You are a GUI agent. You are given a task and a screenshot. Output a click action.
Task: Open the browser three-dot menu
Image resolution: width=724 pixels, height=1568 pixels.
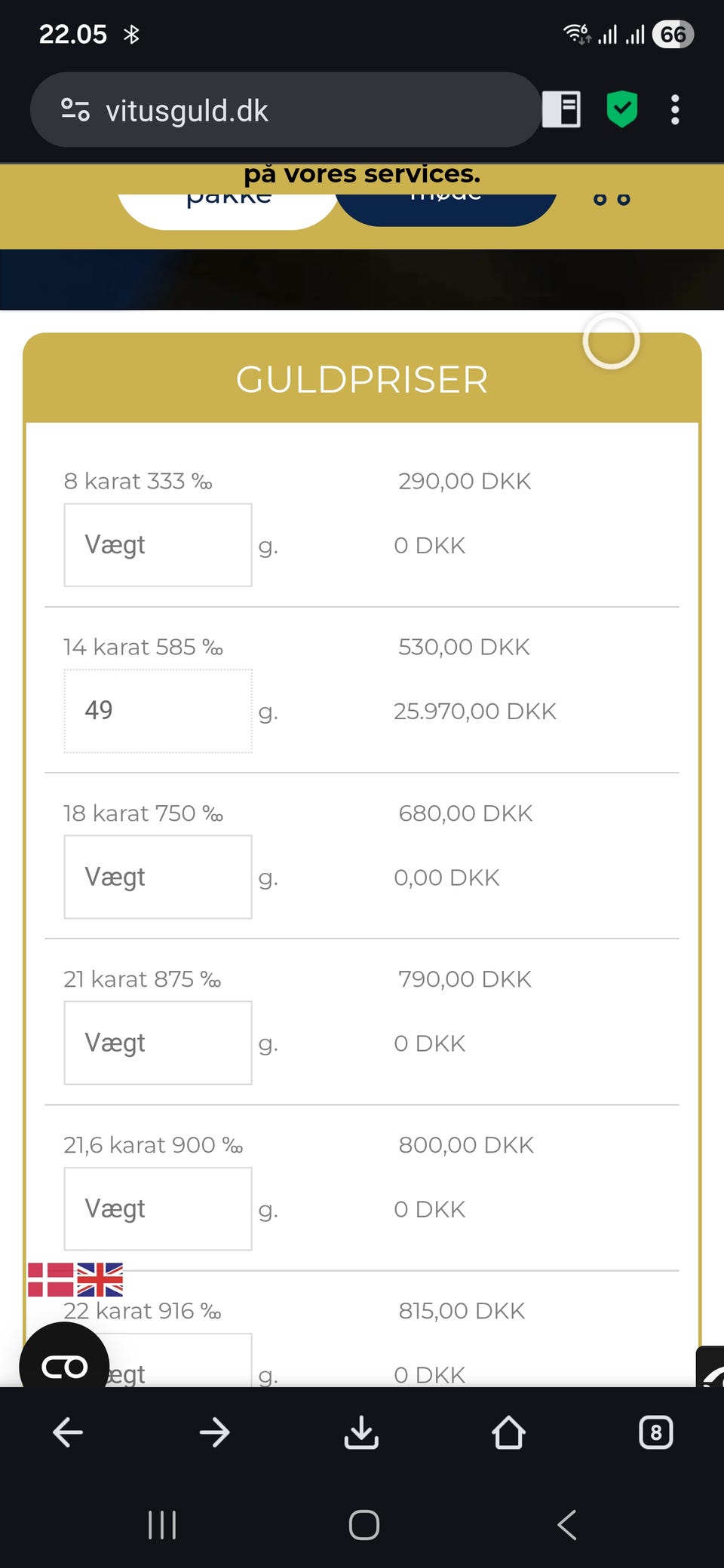675,110
